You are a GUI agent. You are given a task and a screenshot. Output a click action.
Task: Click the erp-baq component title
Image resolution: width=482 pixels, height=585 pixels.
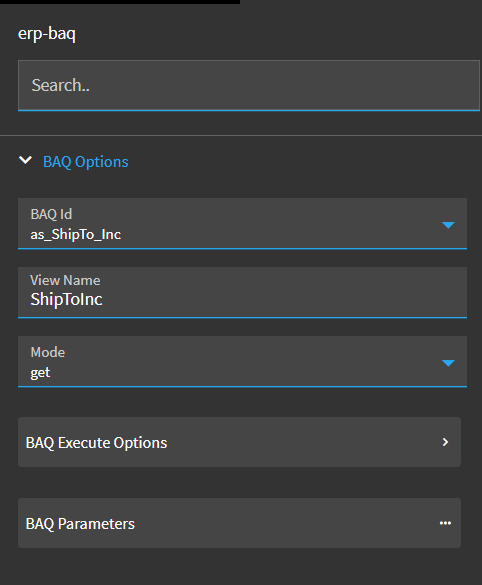coord(47,34)
